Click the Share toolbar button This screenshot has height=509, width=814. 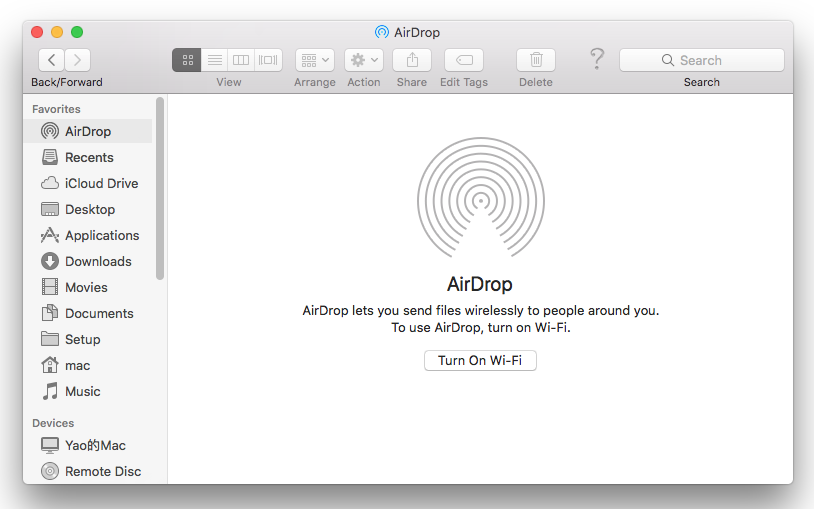click(412, 60)
